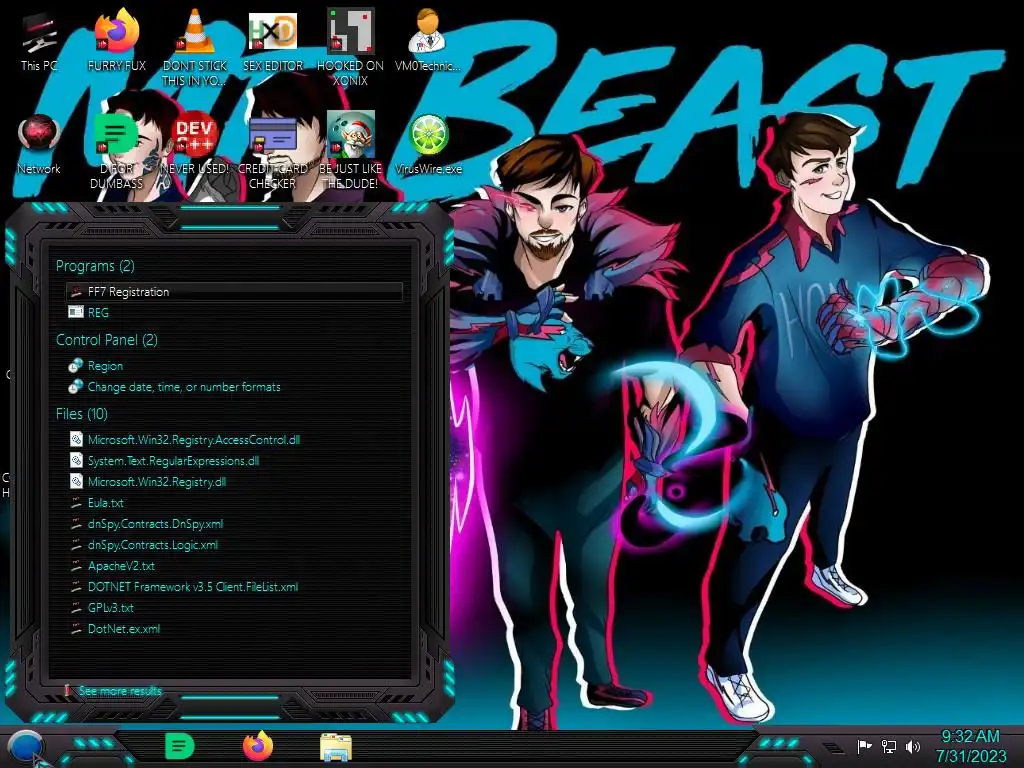
Task: Launch the VirusWire.exe LimeWire icon
Action: [x=428, y=144]
